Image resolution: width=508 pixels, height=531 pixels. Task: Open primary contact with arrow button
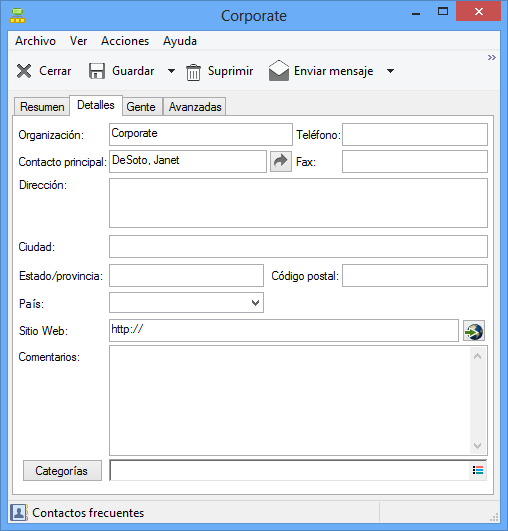pyautogui.click(x=281, y=162)
